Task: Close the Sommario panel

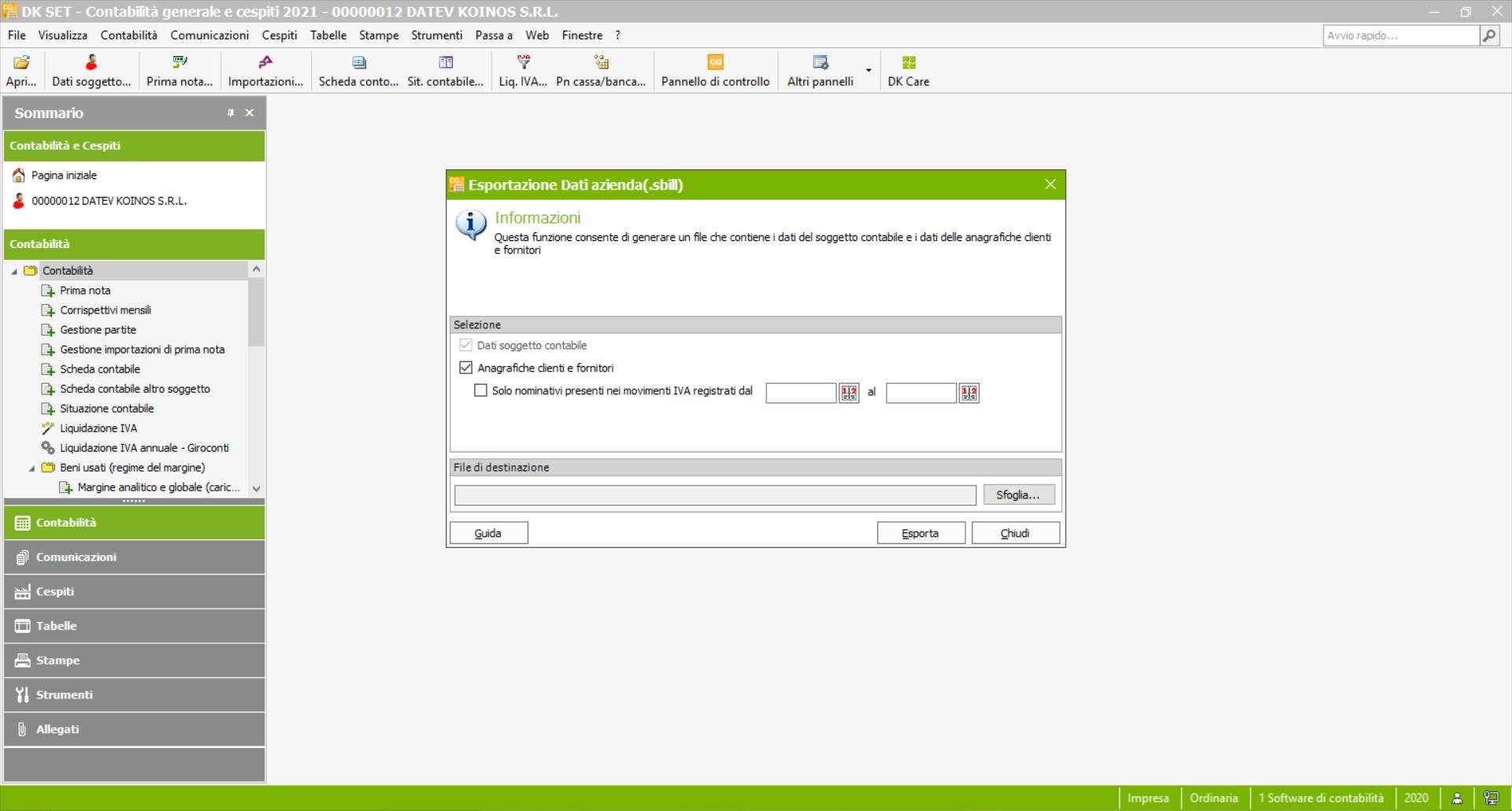Action: [x=250, y=113]
